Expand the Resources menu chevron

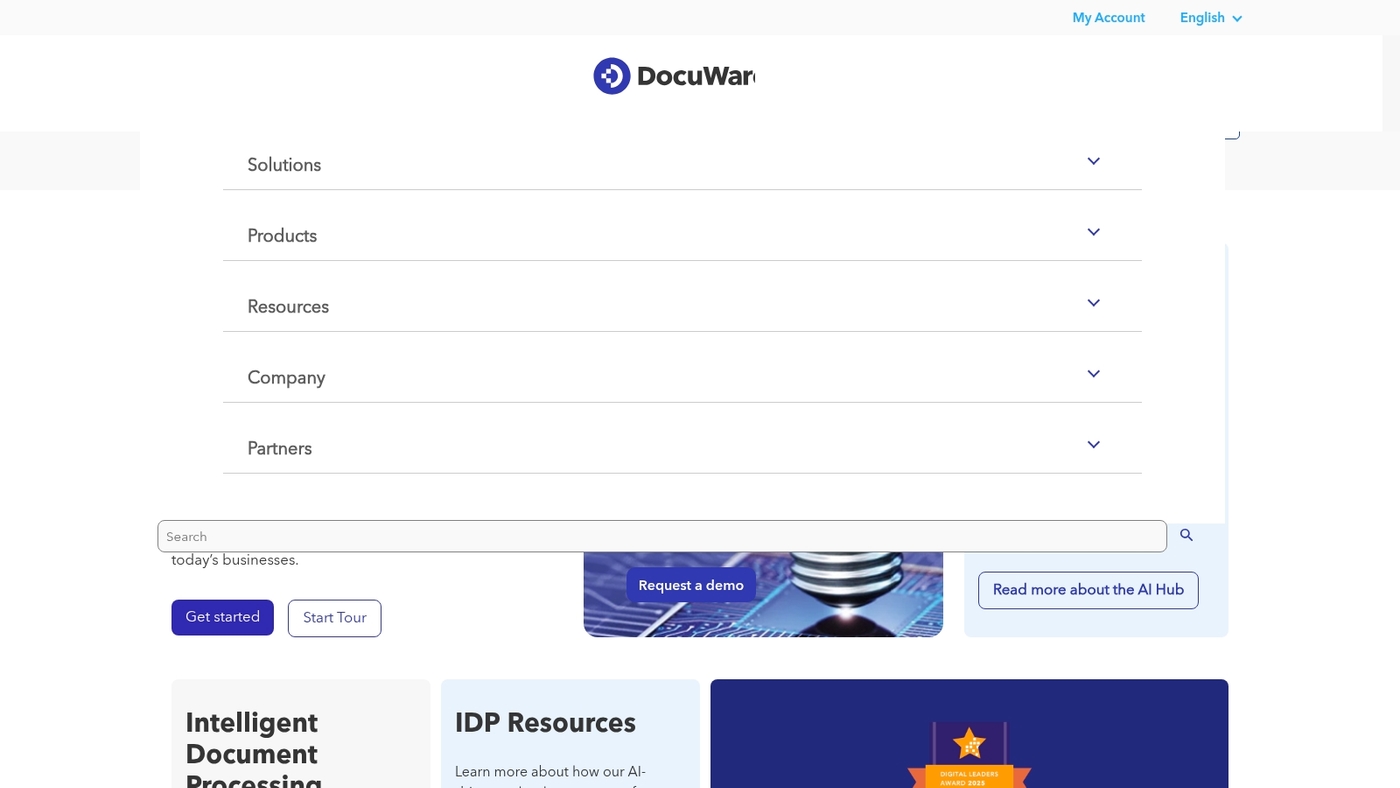[x=1093, y=303]
